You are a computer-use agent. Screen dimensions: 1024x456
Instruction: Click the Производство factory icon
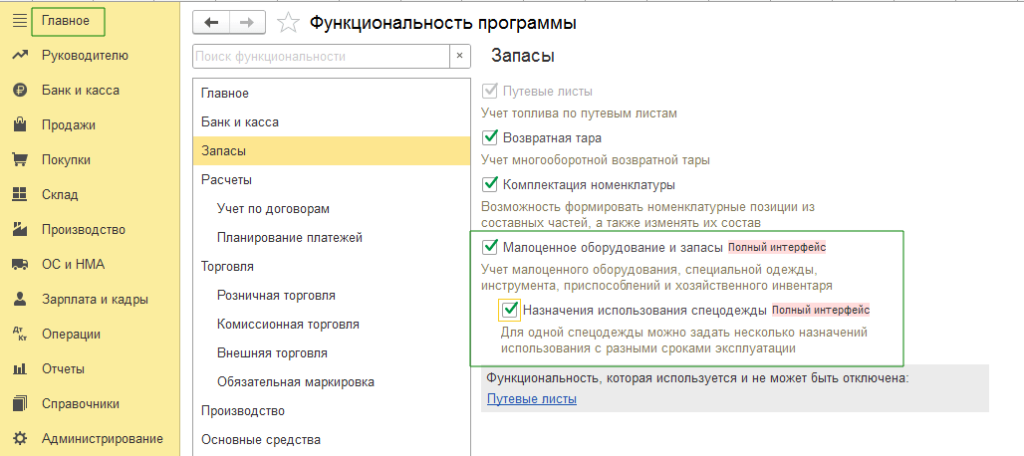(20, 229)
